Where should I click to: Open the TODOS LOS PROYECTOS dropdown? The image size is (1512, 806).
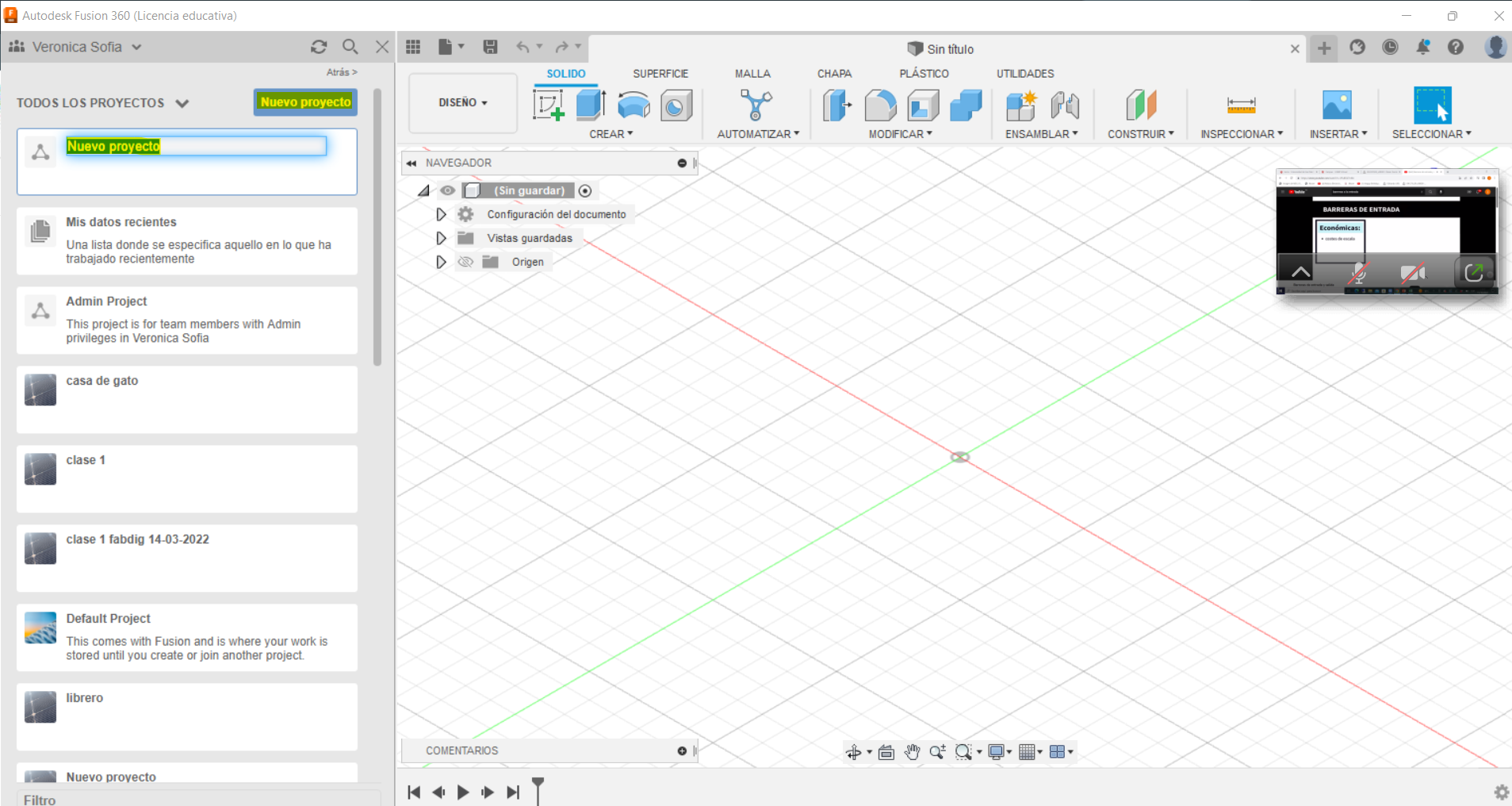point(103,103)
